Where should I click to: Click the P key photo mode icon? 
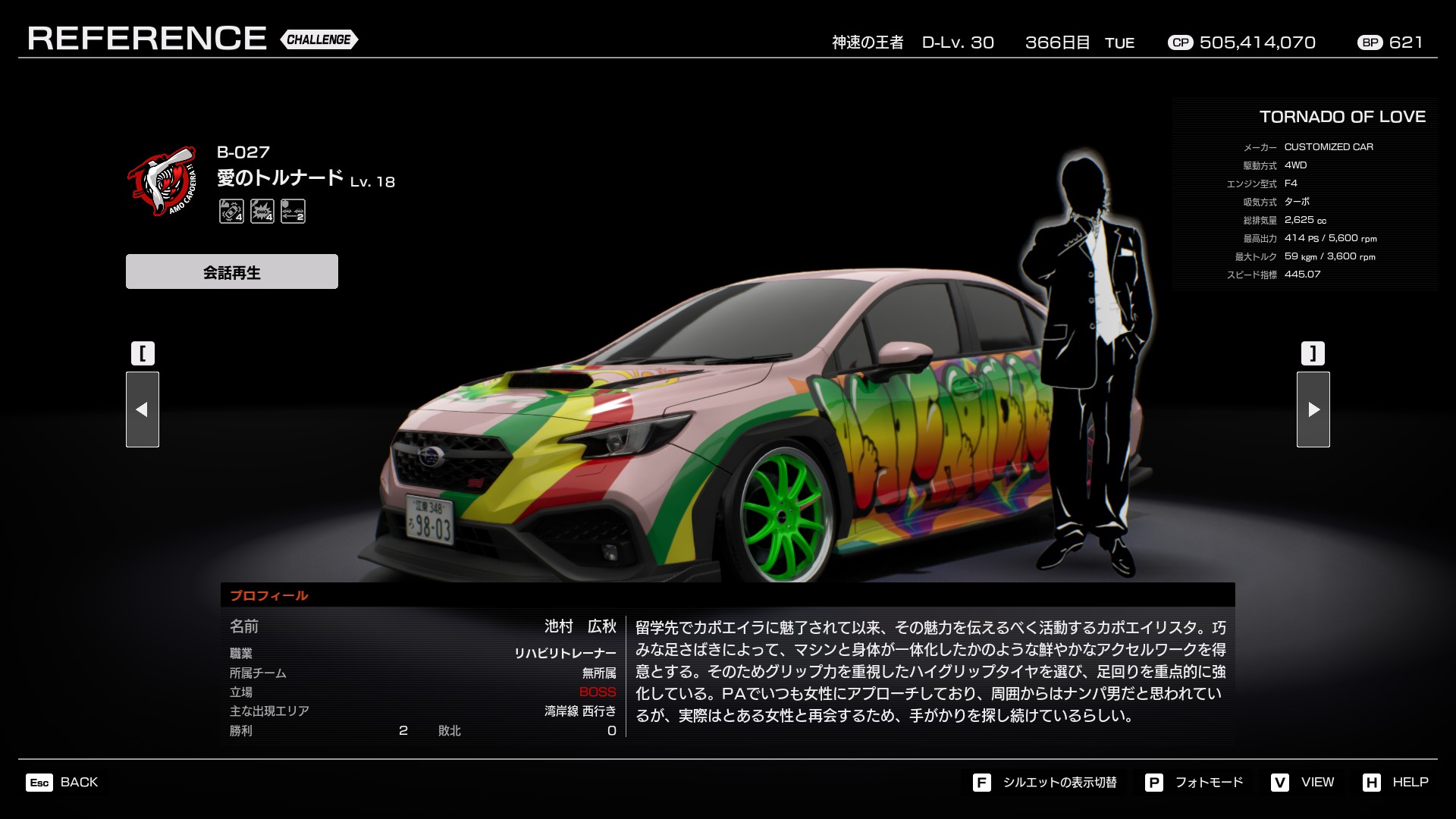[1153, 783]
